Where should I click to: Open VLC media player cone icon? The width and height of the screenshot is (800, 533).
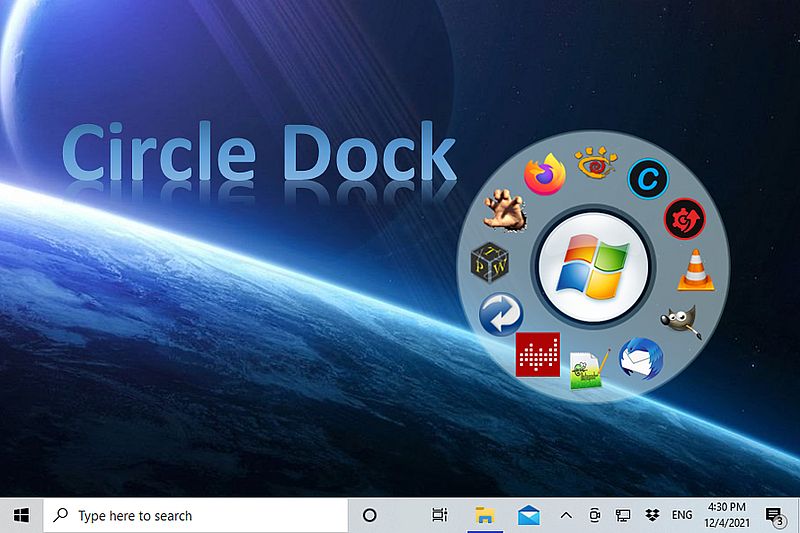(695, 270)
